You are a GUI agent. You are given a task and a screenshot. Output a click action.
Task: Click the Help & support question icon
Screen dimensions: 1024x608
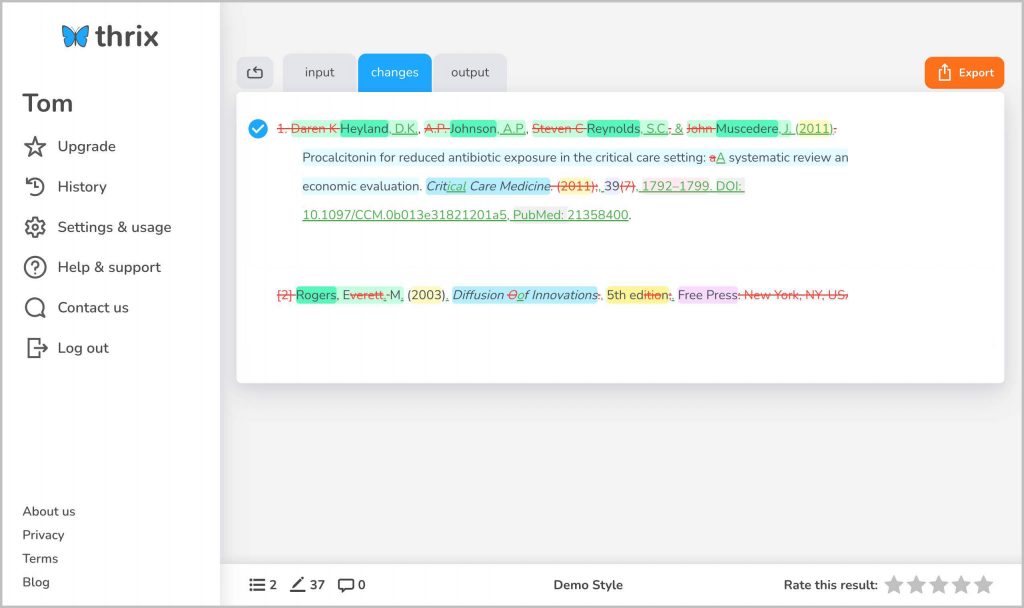[35, 267]
